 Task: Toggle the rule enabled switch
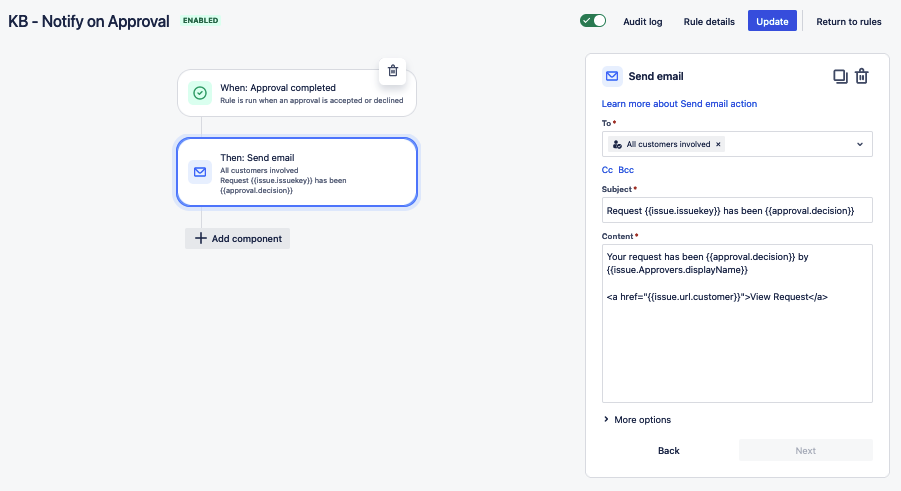point(593,21)
